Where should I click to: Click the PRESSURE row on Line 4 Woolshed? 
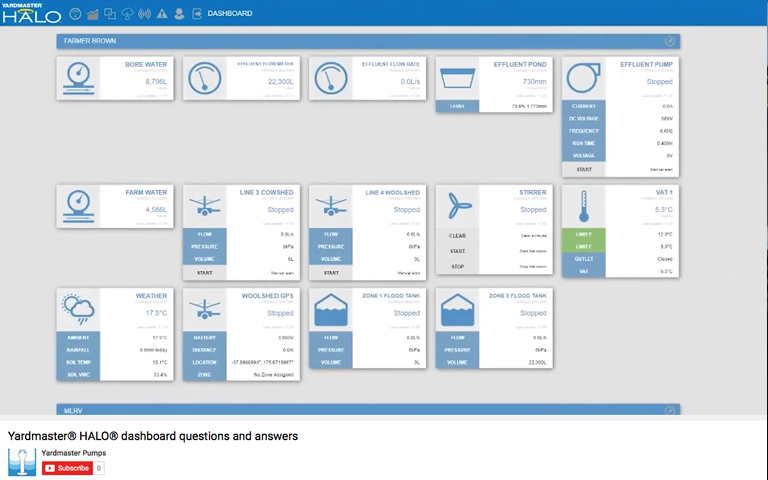[x=368, y=247]
